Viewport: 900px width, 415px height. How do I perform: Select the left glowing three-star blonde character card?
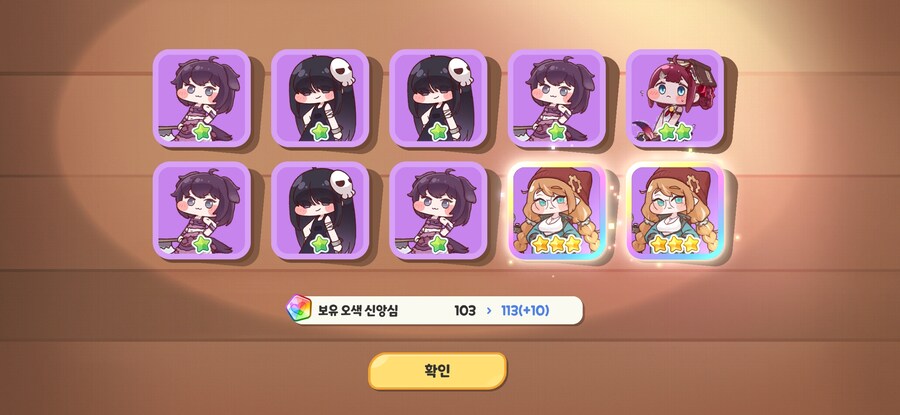click(556, 211)
